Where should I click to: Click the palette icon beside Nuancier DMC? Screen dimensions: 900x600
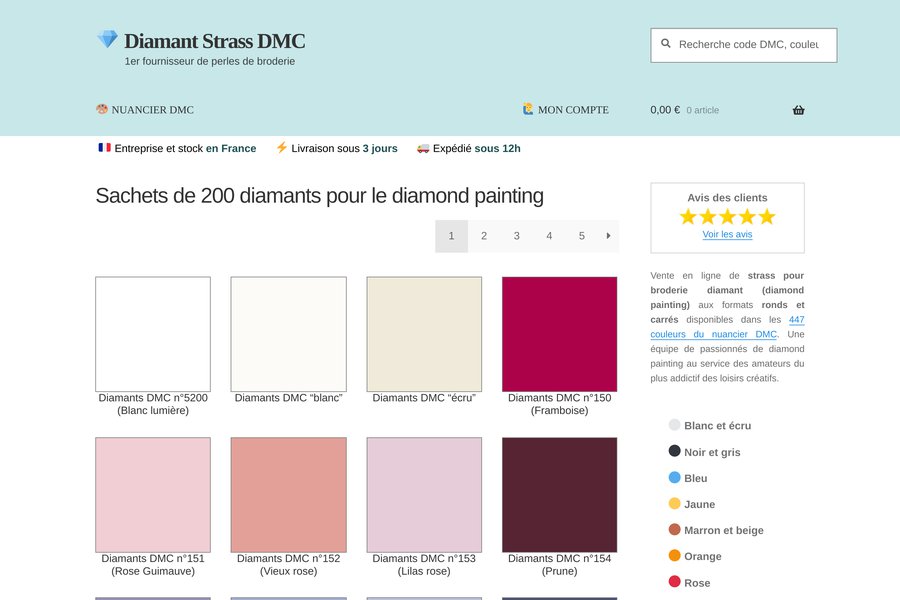click(x=102, y=109)
